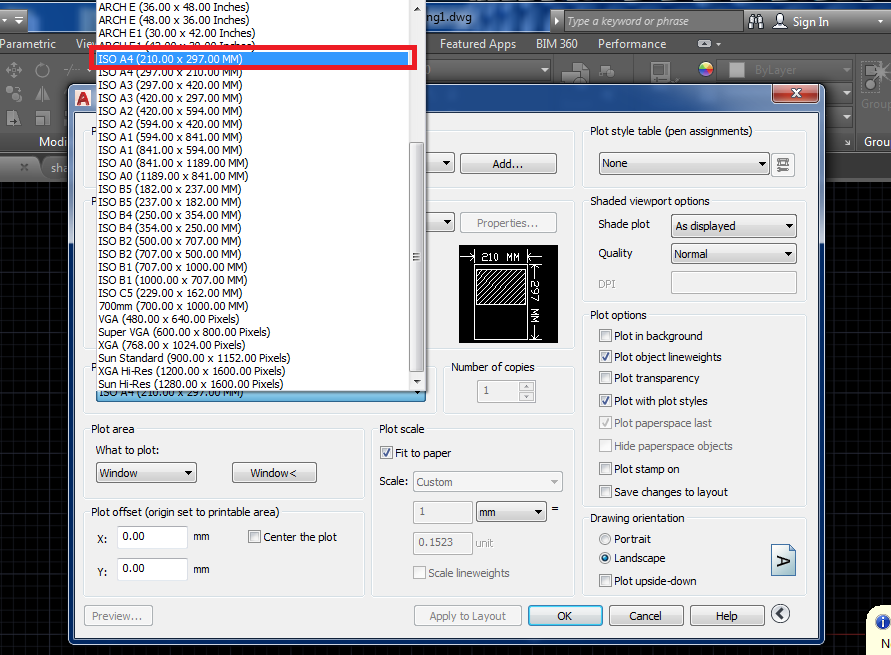Enable Center the plot checkbox

(255, 537)
